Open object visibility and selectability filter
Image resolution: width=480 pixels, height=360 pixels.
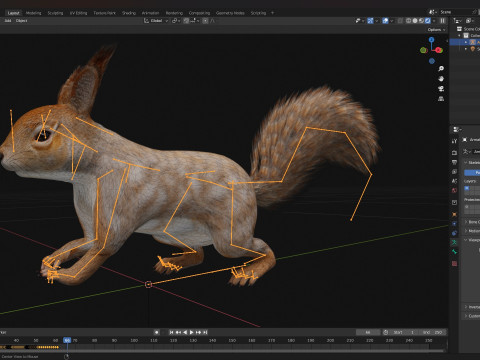[x=359, y=21]
